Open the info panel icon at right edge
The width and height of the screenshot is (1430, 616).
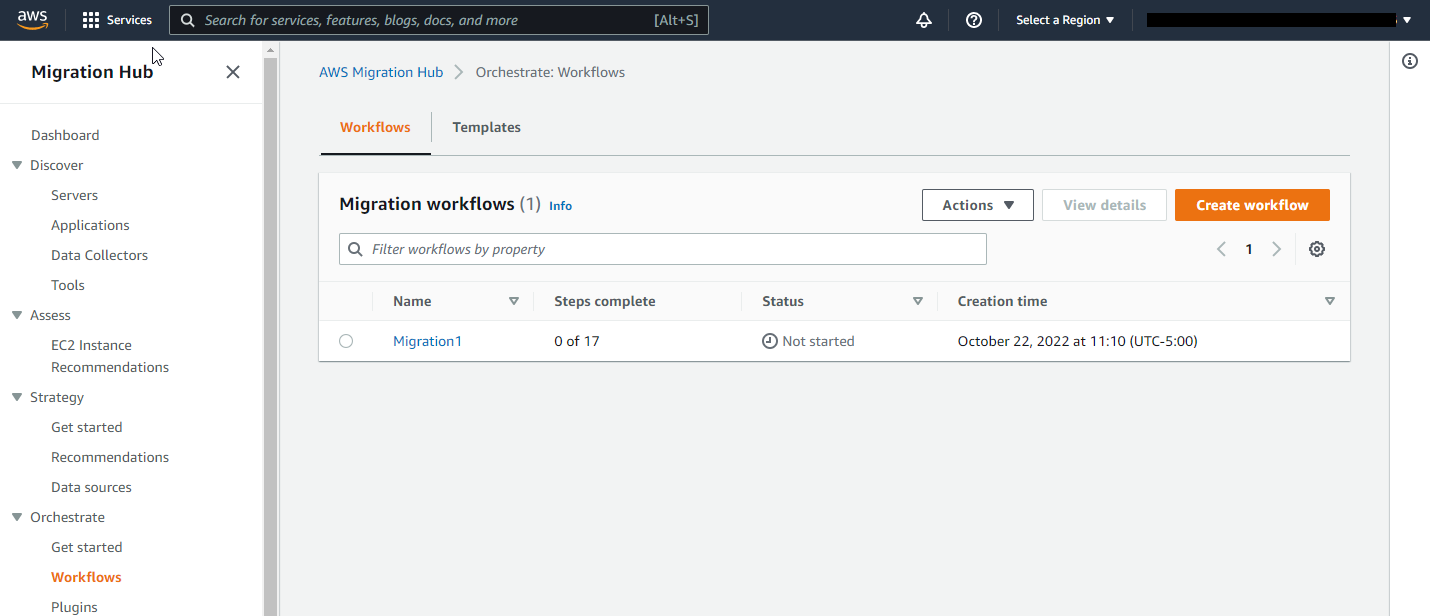1410,61
